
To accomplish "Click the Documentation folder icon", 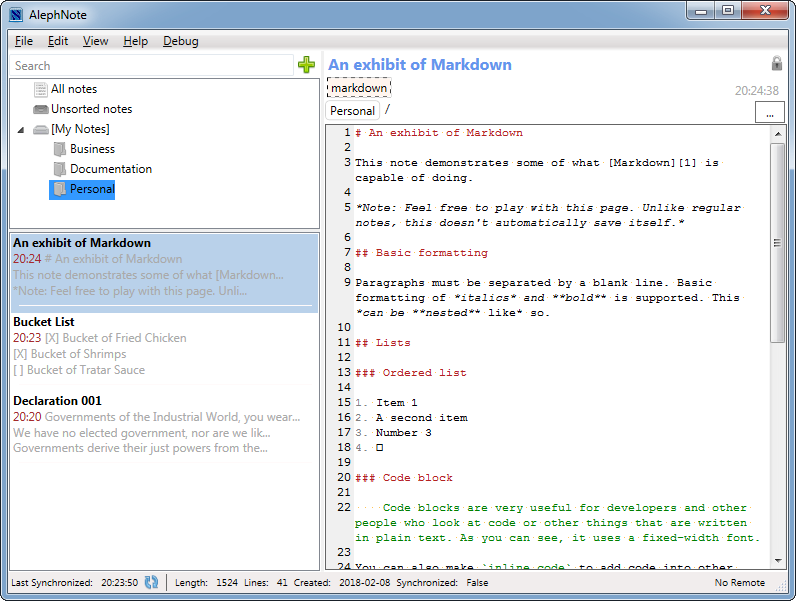I will click(60, 169).
